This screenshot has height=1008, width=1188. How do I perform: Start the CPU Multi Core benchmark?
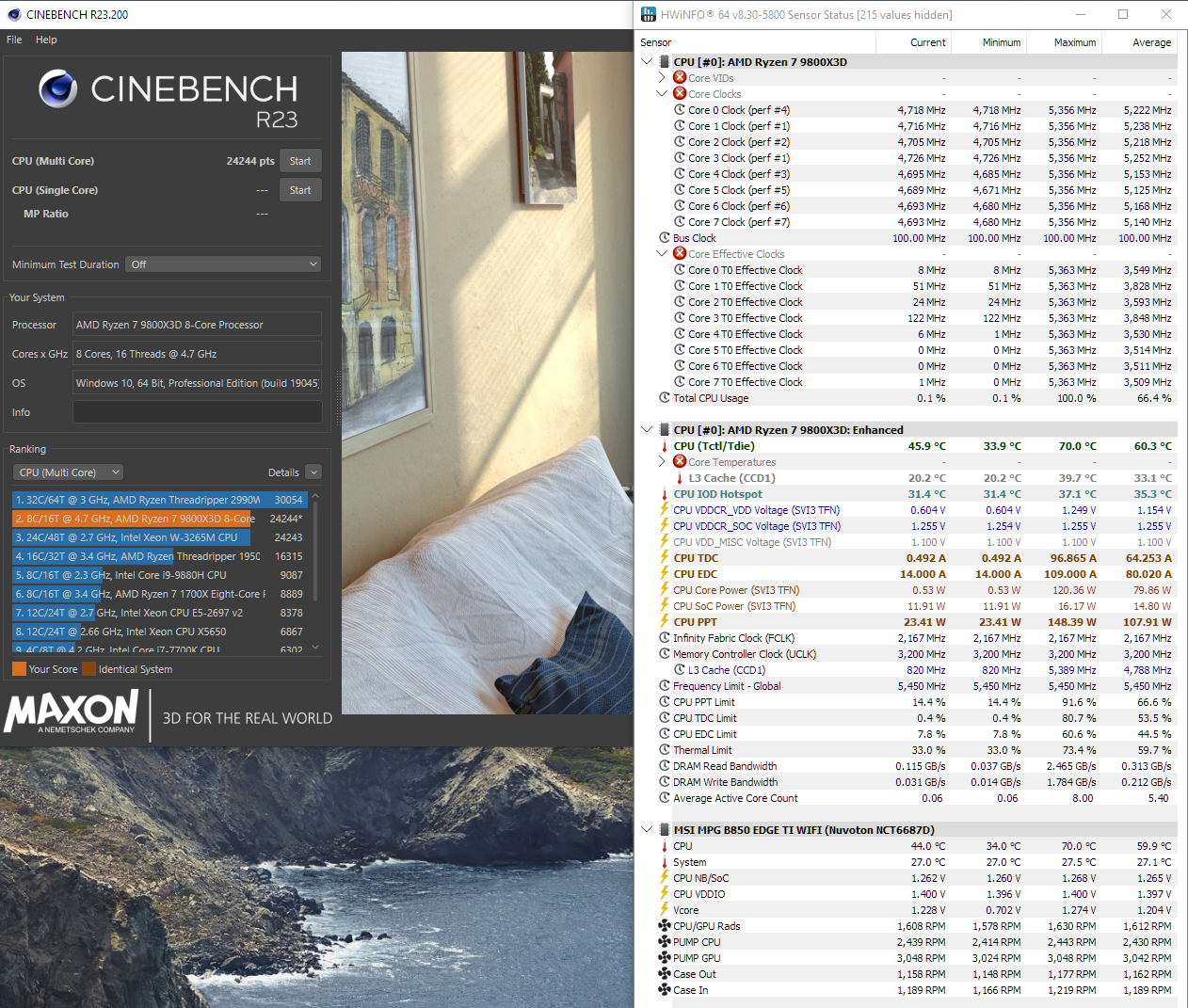pos(300,161)
